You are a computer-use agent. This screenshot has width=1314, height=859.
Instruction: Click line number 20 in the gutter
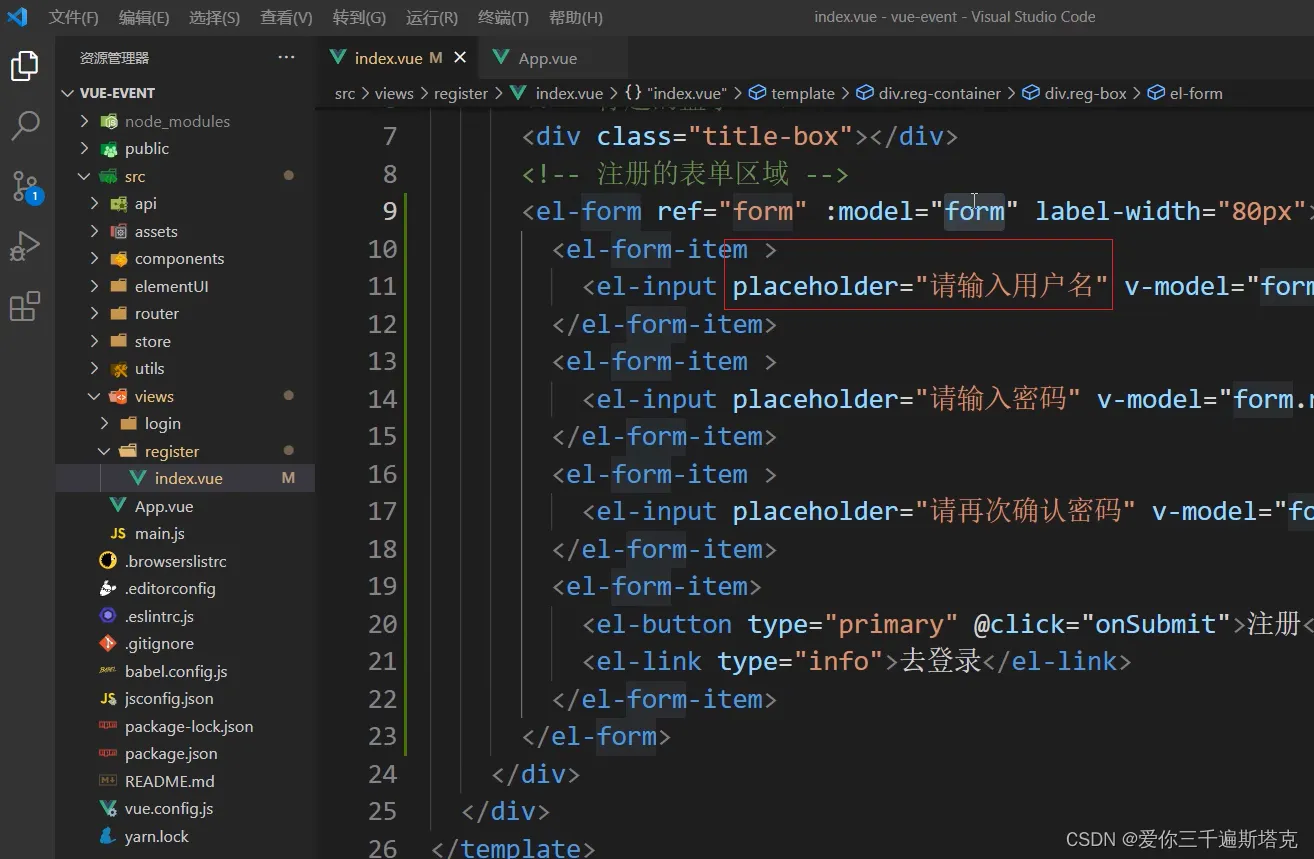tap(382, 624)
